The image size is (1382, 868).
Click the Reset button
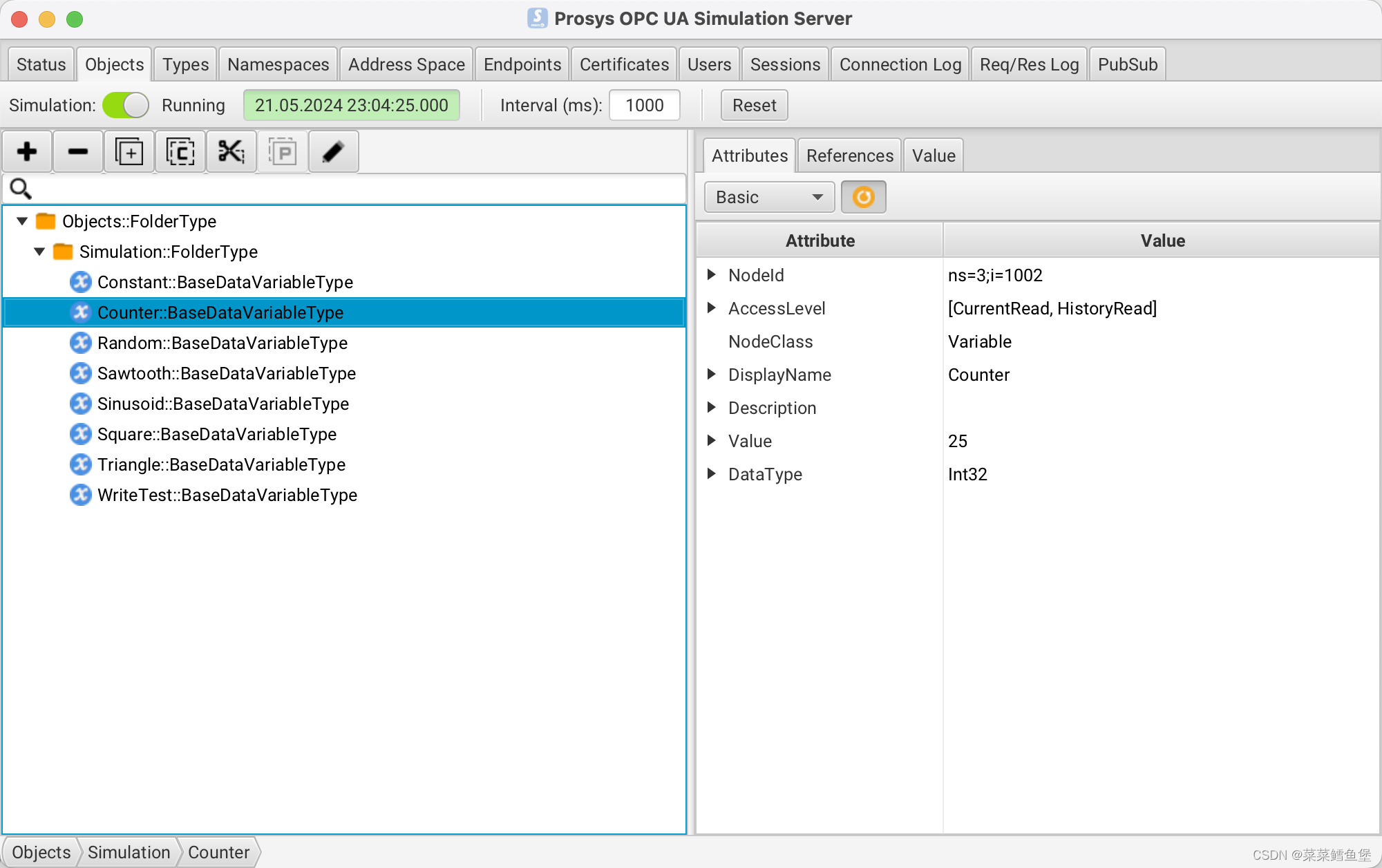coord(754,105)
